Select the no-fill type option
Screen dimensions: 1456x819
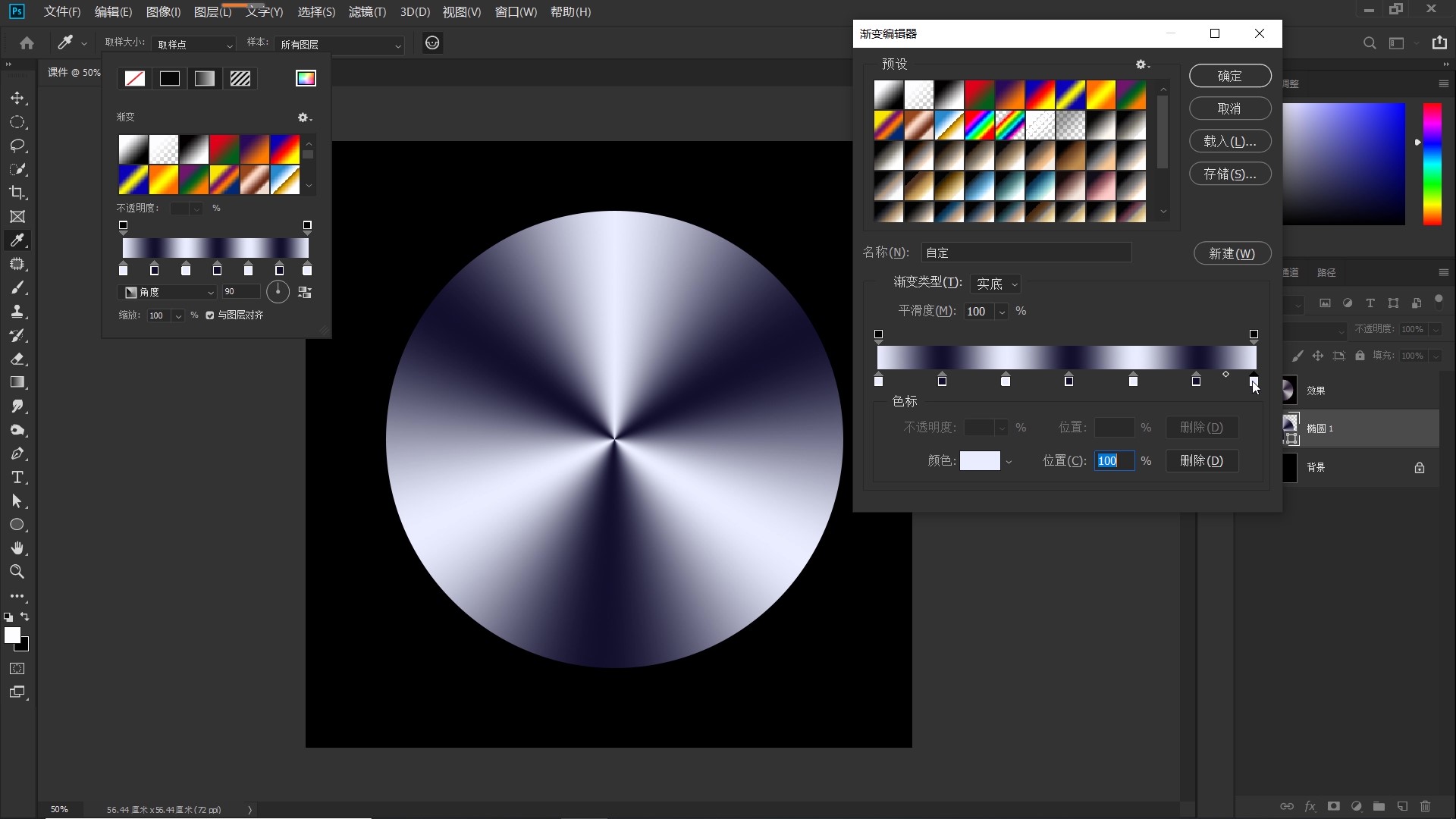[135, 79]
